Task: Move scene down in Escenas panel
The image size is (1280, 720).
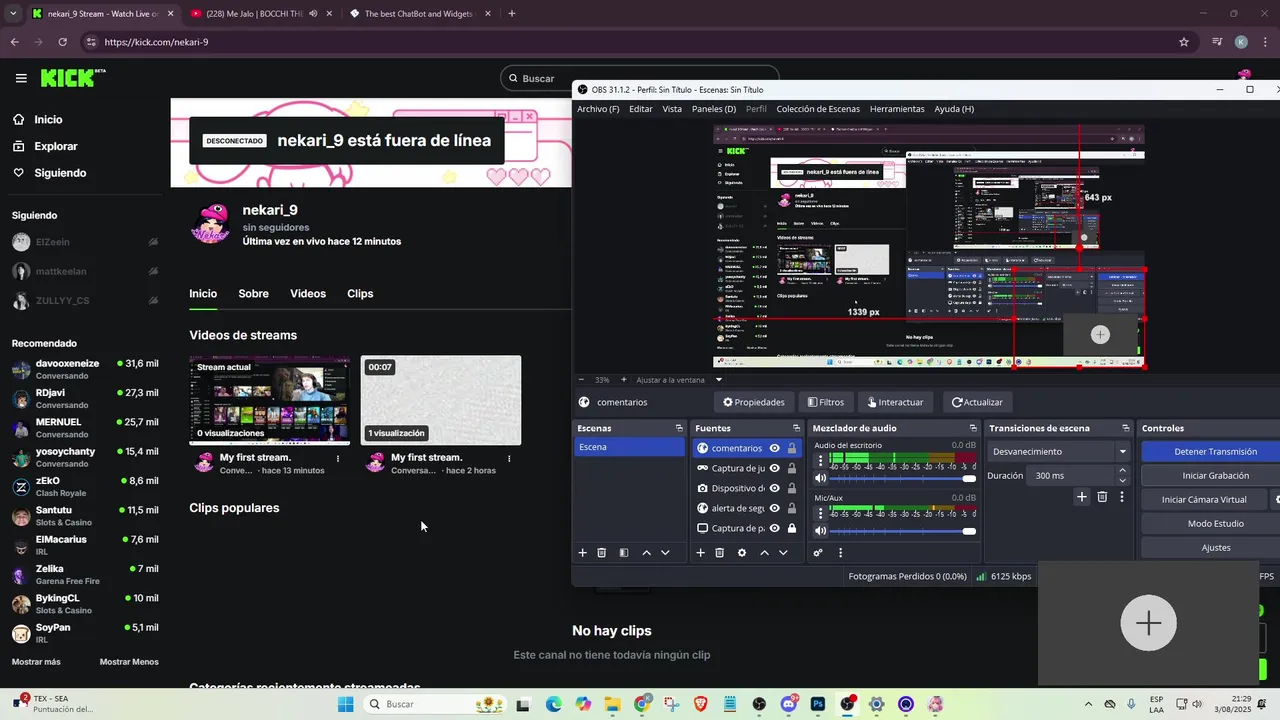Action: pyautogui.click(x=665, y=553)
